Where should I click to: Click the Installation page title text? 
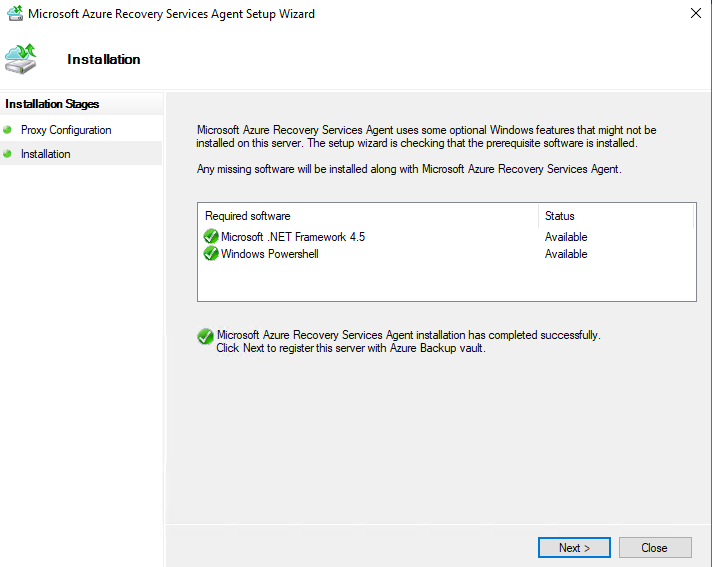coord(104,59)
